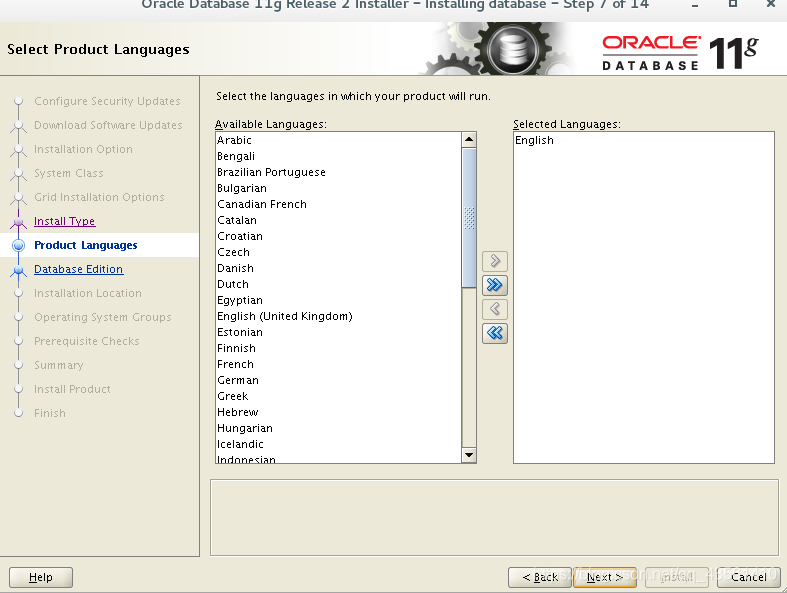The height and width of the screenshot is (593, 787).
Task: Click the move selected language right arrow
Action: tap(494, 261)
